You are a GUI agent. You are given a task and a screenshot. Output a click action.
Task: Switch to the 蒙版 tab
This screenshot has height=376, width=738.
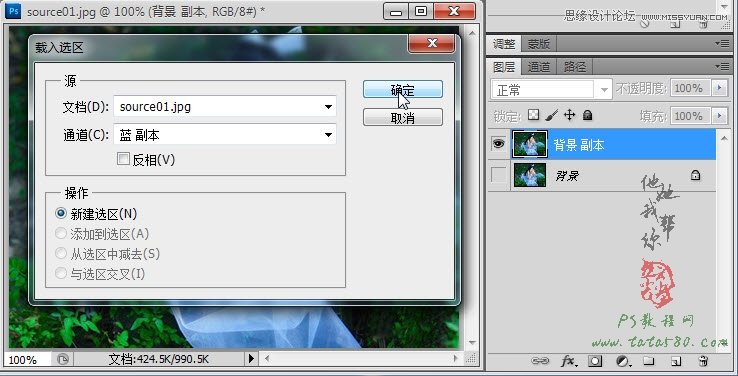[x=539, y=44]
